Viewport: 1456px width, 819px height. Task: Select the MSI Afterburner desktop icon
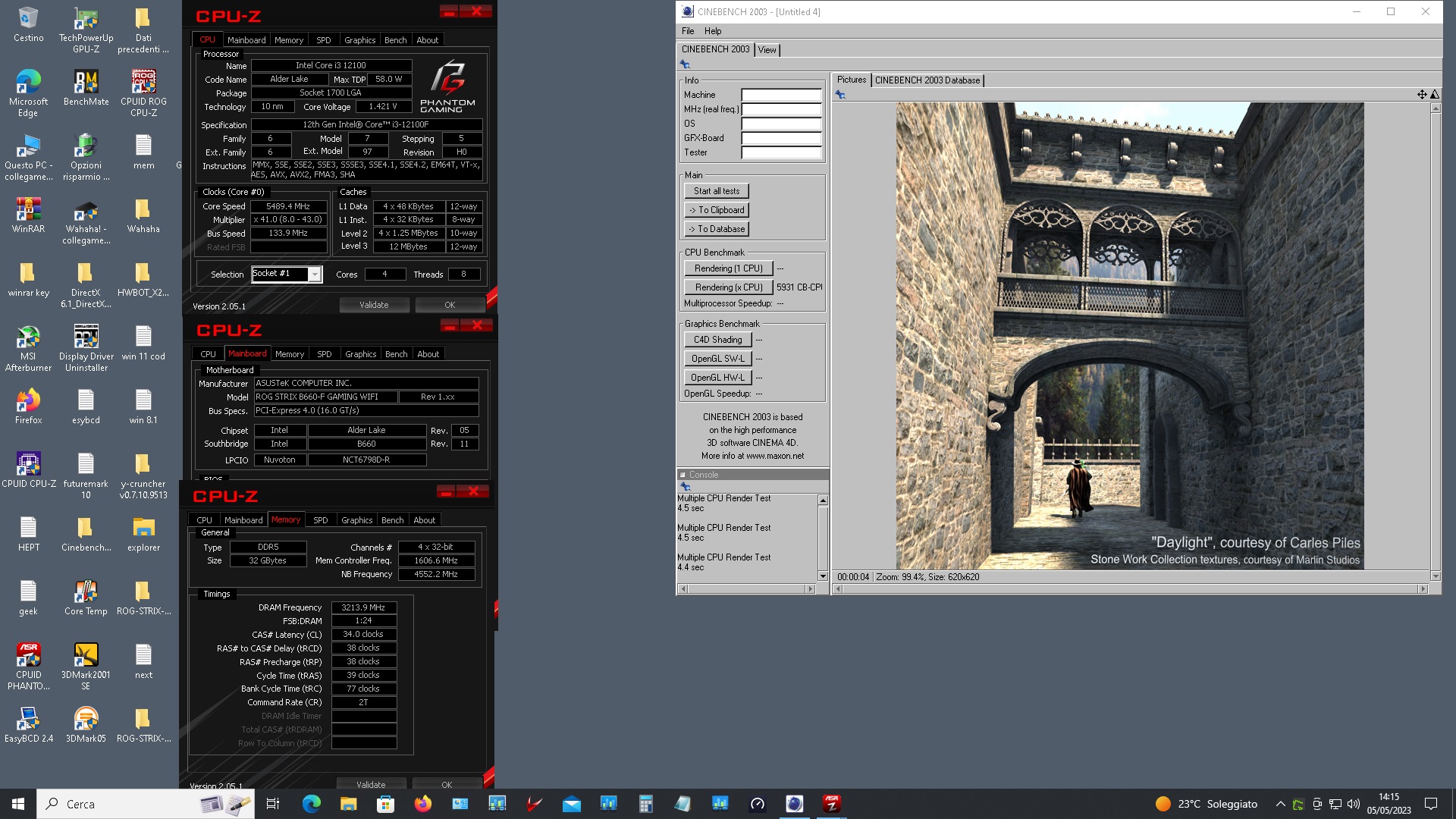pyautogui.click(x=28, y=347)
